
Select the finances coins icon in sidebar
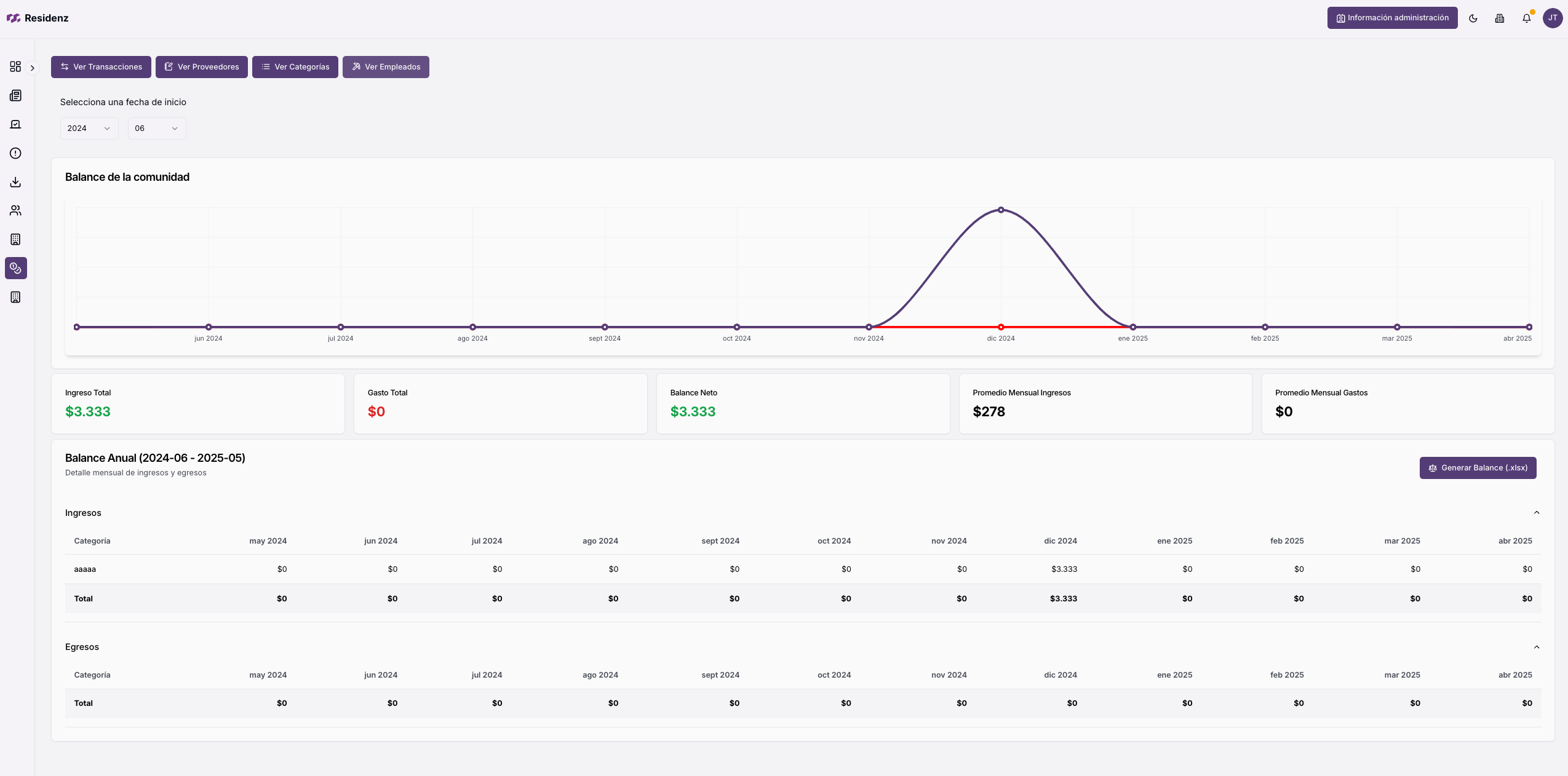click(15, 268)
